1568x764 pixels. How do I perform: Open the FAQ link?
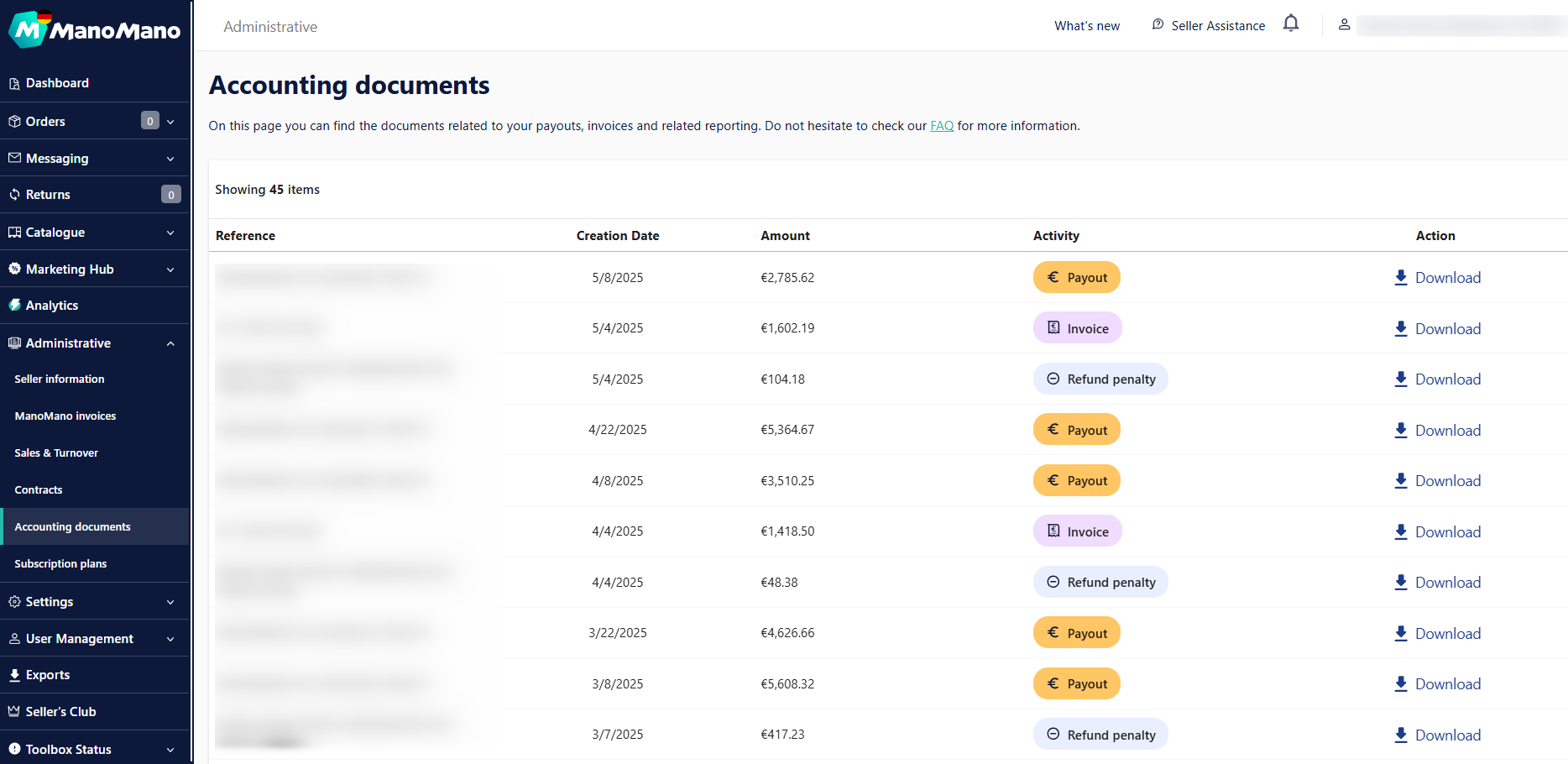(x=941, y=126)
